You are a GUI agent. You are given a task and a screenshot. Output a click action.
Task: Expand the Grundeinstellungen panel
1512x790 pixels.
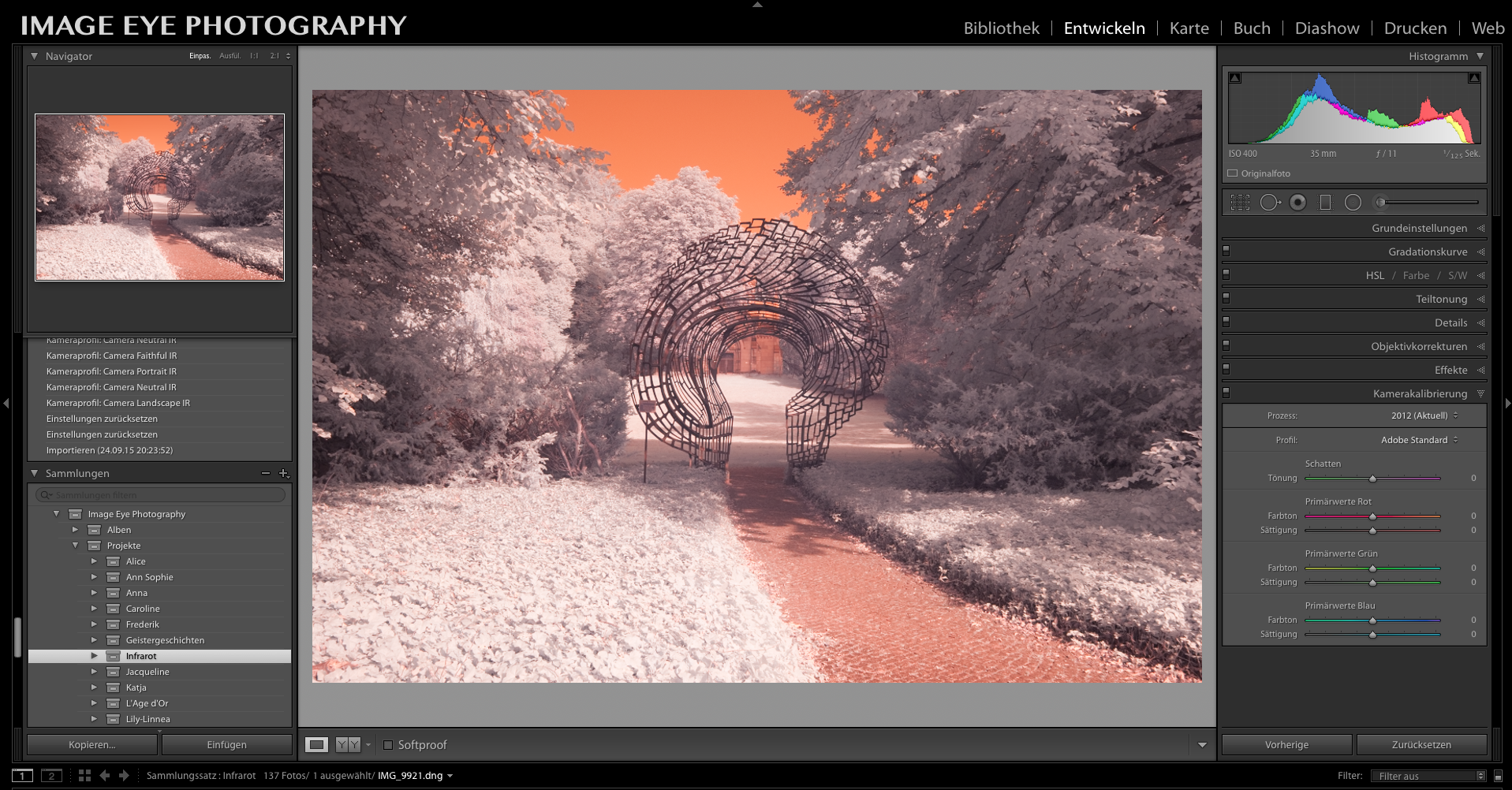point(1480,228)
